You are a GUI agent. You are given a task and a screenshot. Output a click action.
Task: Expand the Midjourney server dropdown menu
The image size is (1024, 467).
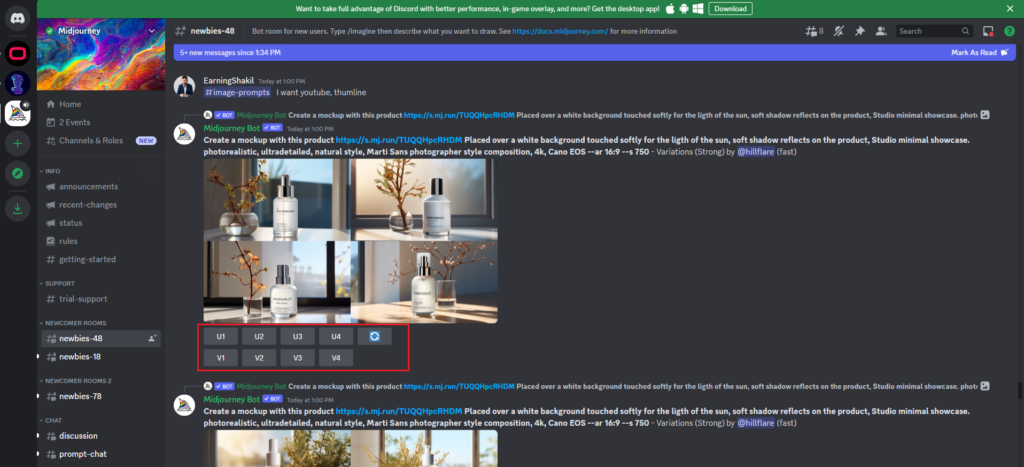click(152, 31)
